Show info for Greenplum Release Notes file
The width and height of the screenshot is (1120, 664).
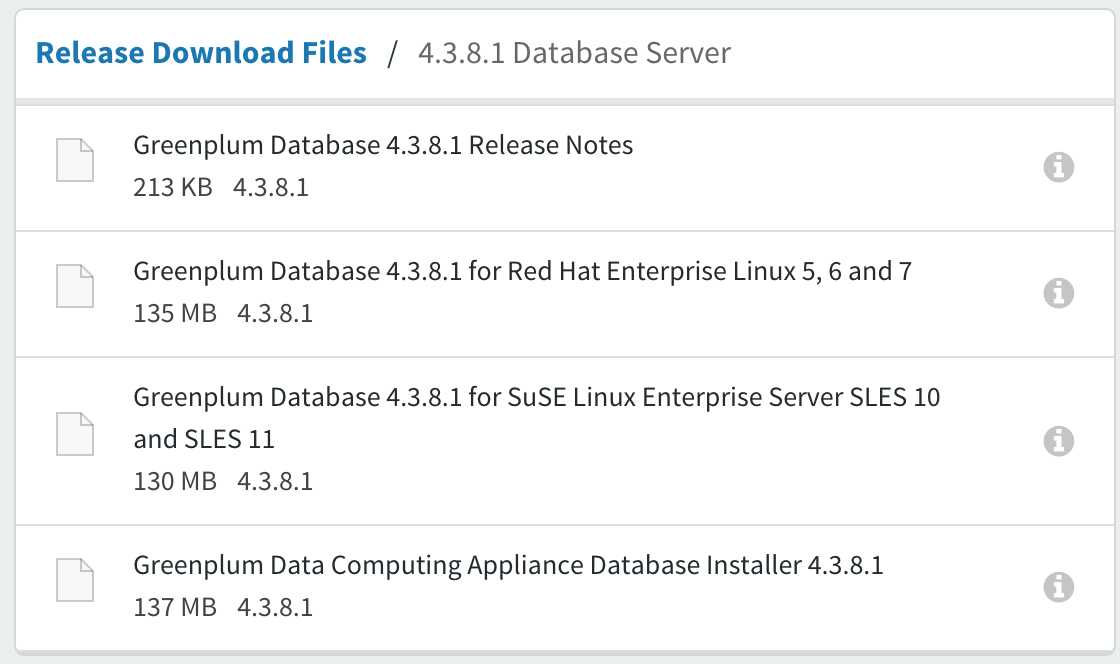point(1059,167)
